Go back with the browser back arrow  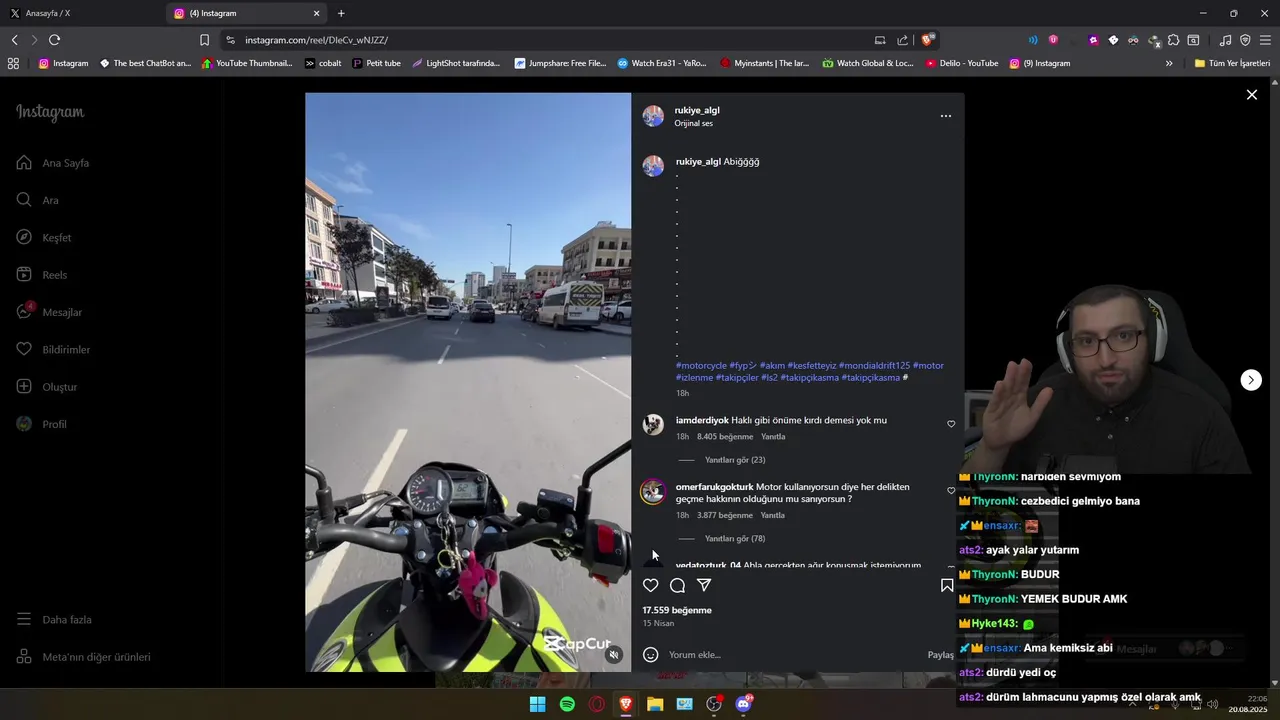[x=14, y=40]
